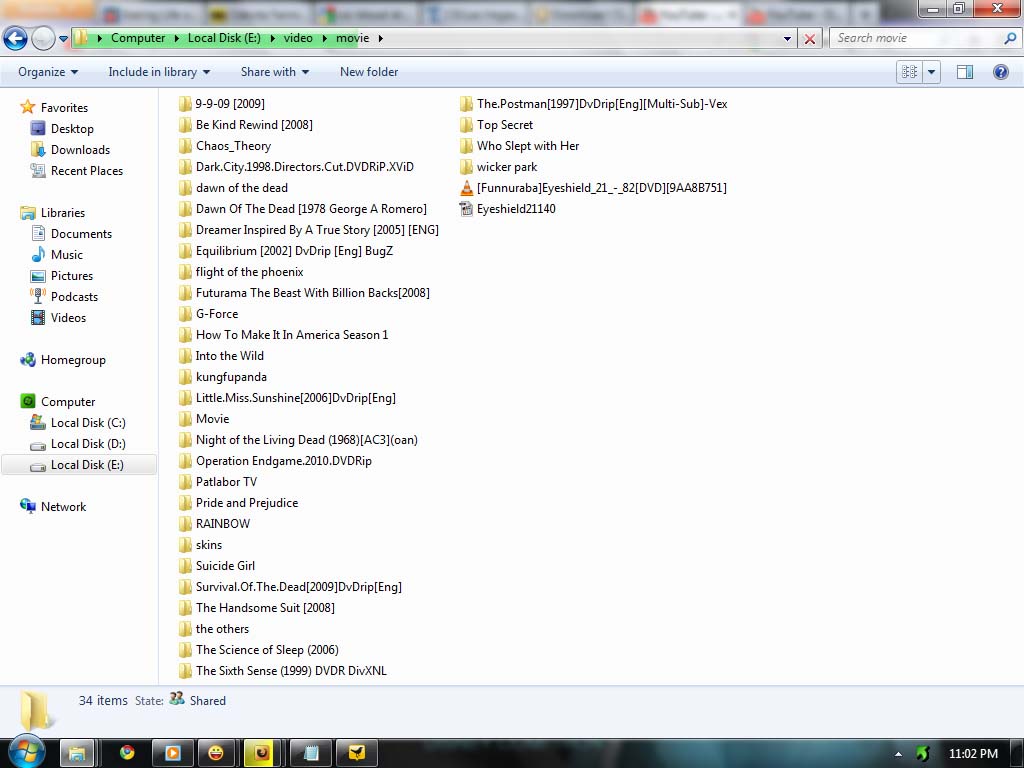
Task: Click the search magnifier icon
Action: (1010, 38)
